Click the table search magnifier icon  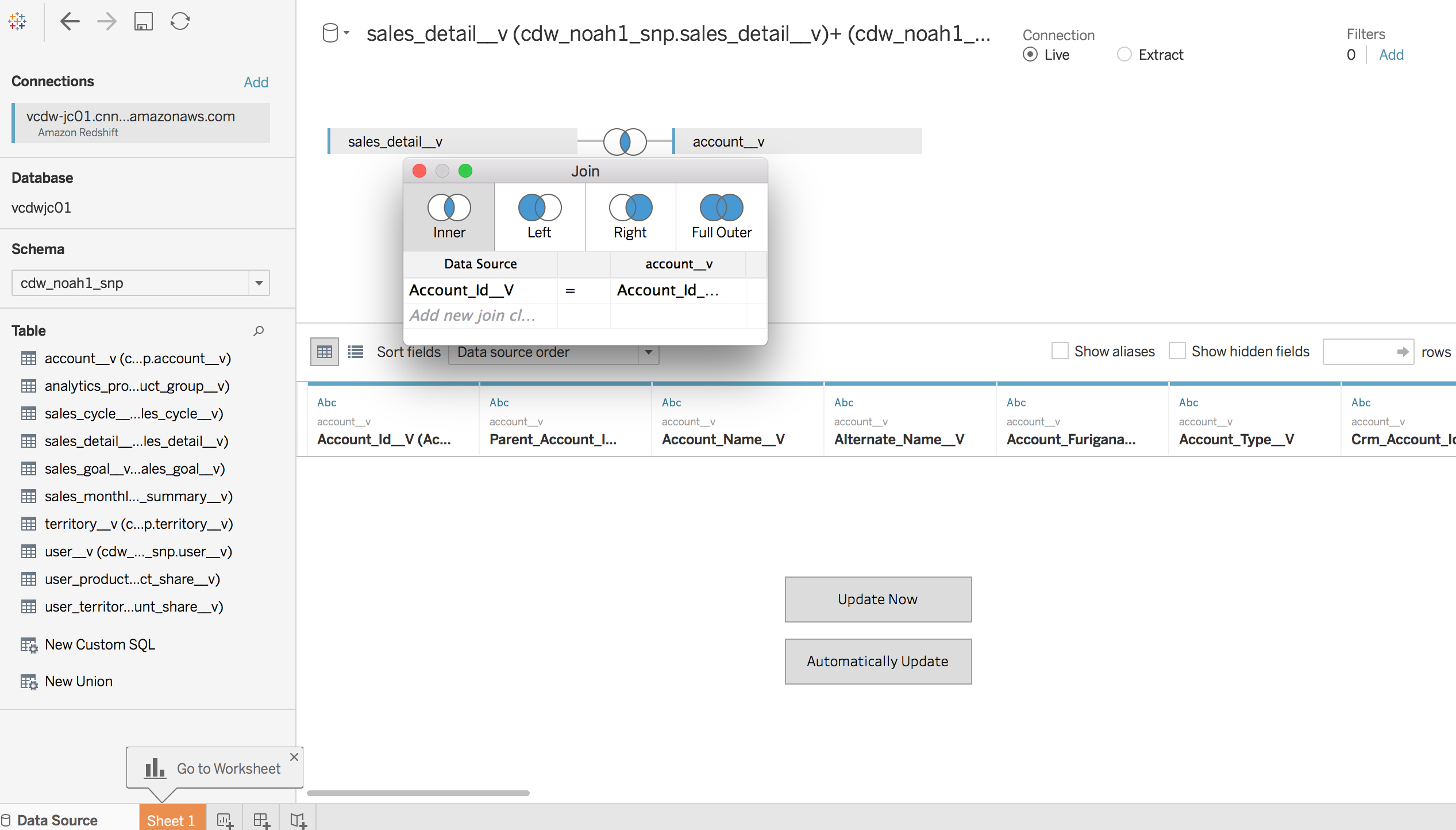click(259, 331)
